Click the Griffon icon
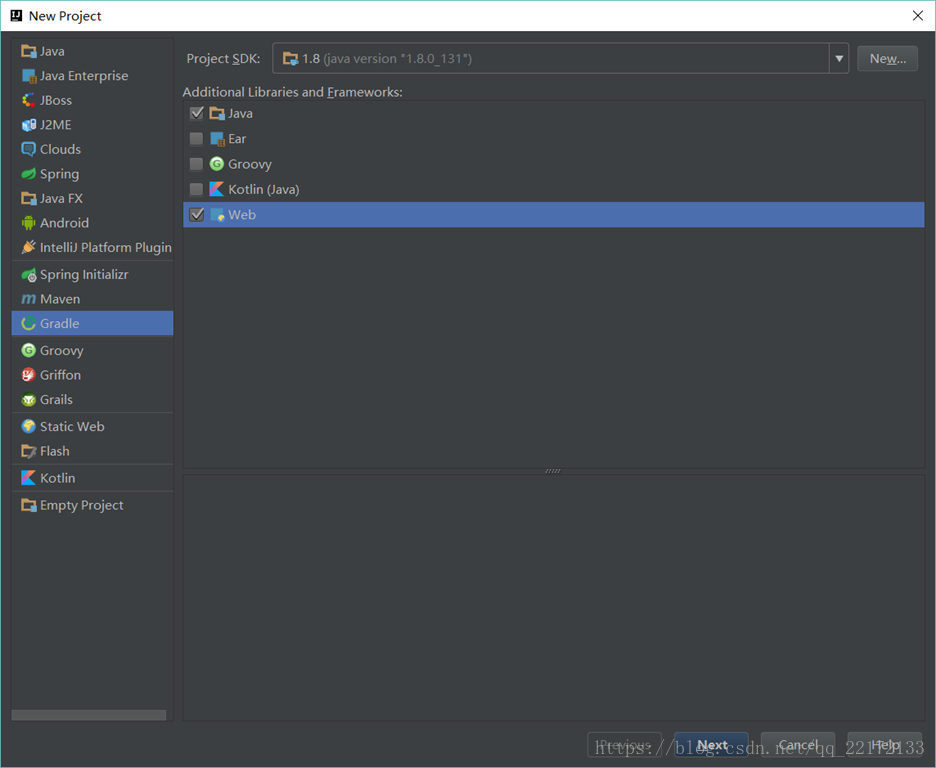This screenshot has height=768, width=936. pos(29,375)
